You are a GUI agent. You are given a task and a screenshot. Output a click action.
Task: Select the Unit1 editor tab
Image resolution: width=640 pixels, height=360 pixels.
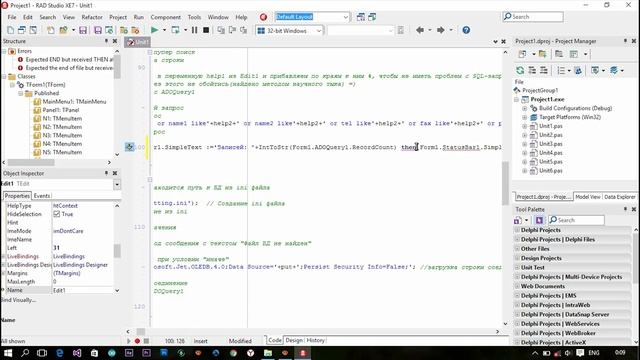(138, 42)
